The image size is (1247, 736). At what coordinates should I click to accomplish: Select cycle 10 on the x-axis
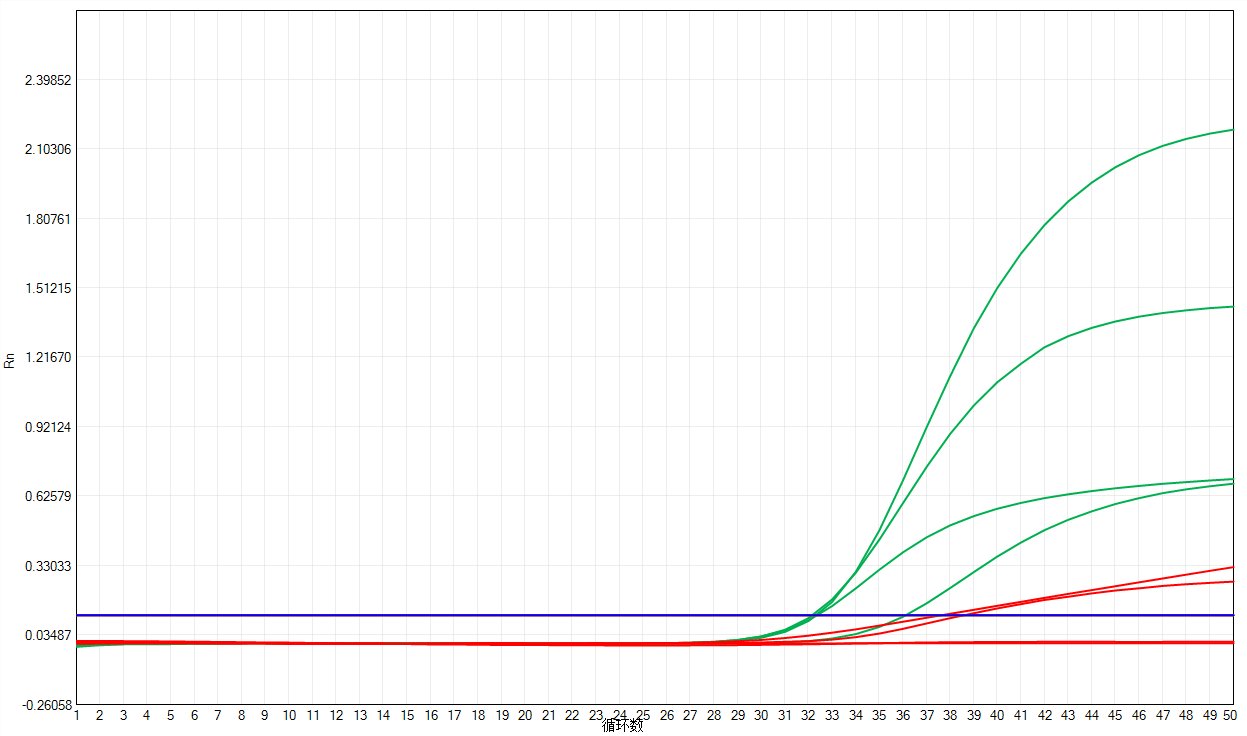[x=289, y=716]
